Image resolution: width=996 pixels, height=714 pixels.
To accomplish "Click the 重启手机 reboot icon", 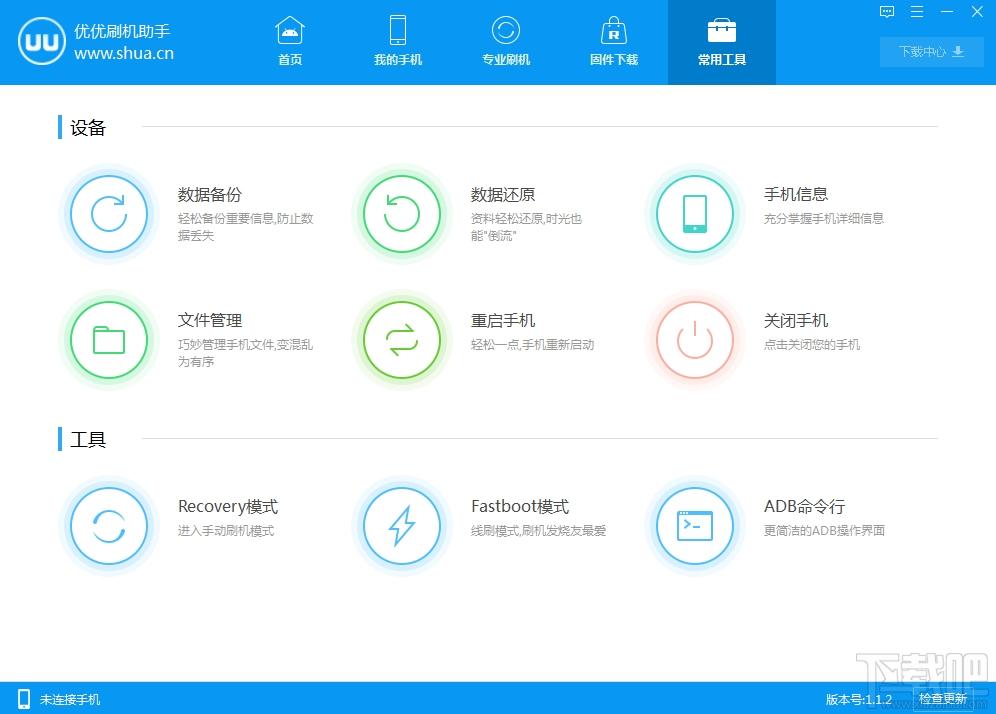I will pos(402,340).
